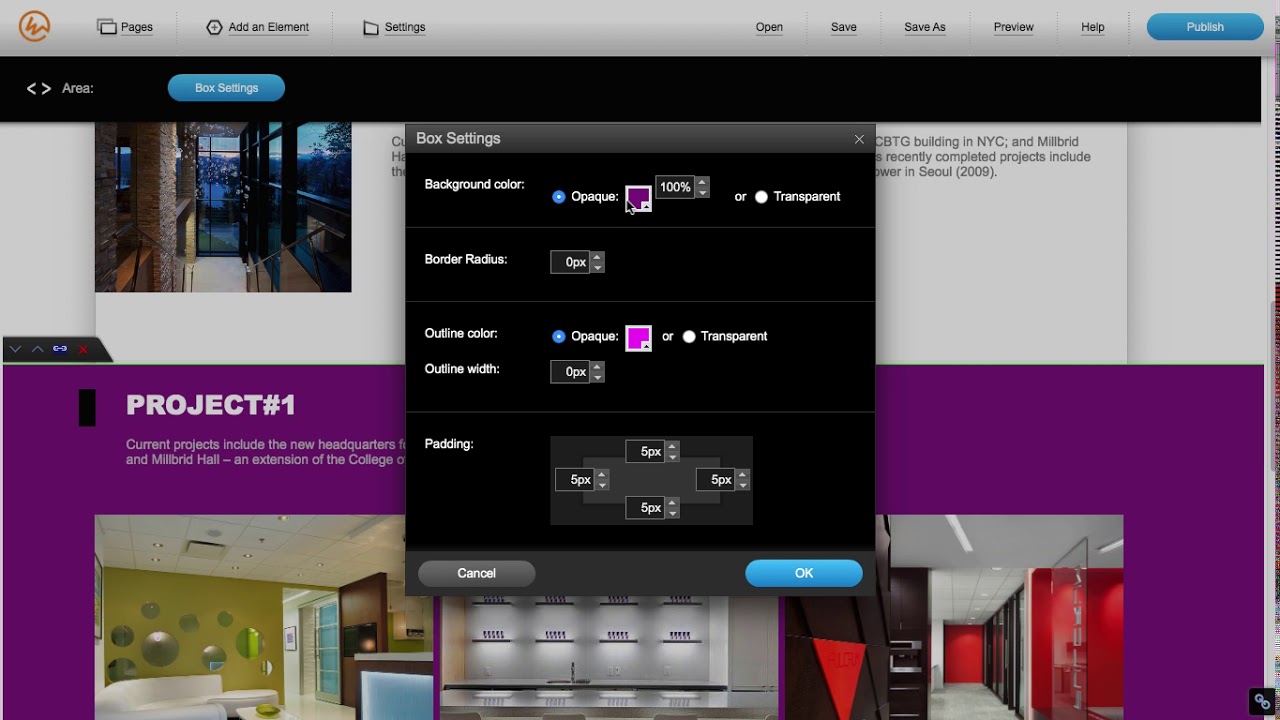Viewport: 1280px width, 720px height.
Task: Increase right padding with up arrow
Action: 742,475
